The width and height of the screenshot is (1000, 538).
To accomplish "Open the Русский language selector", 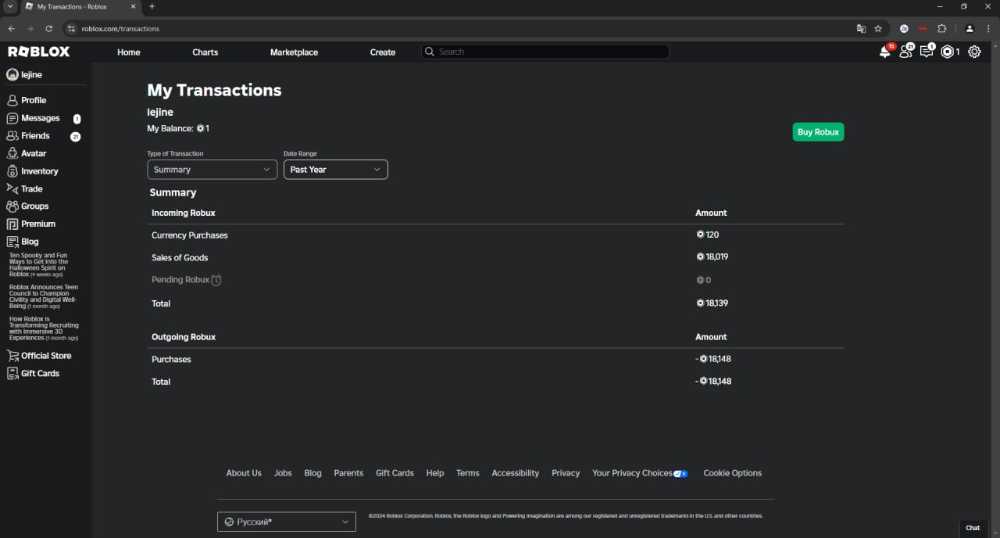I will click(286, 521).
